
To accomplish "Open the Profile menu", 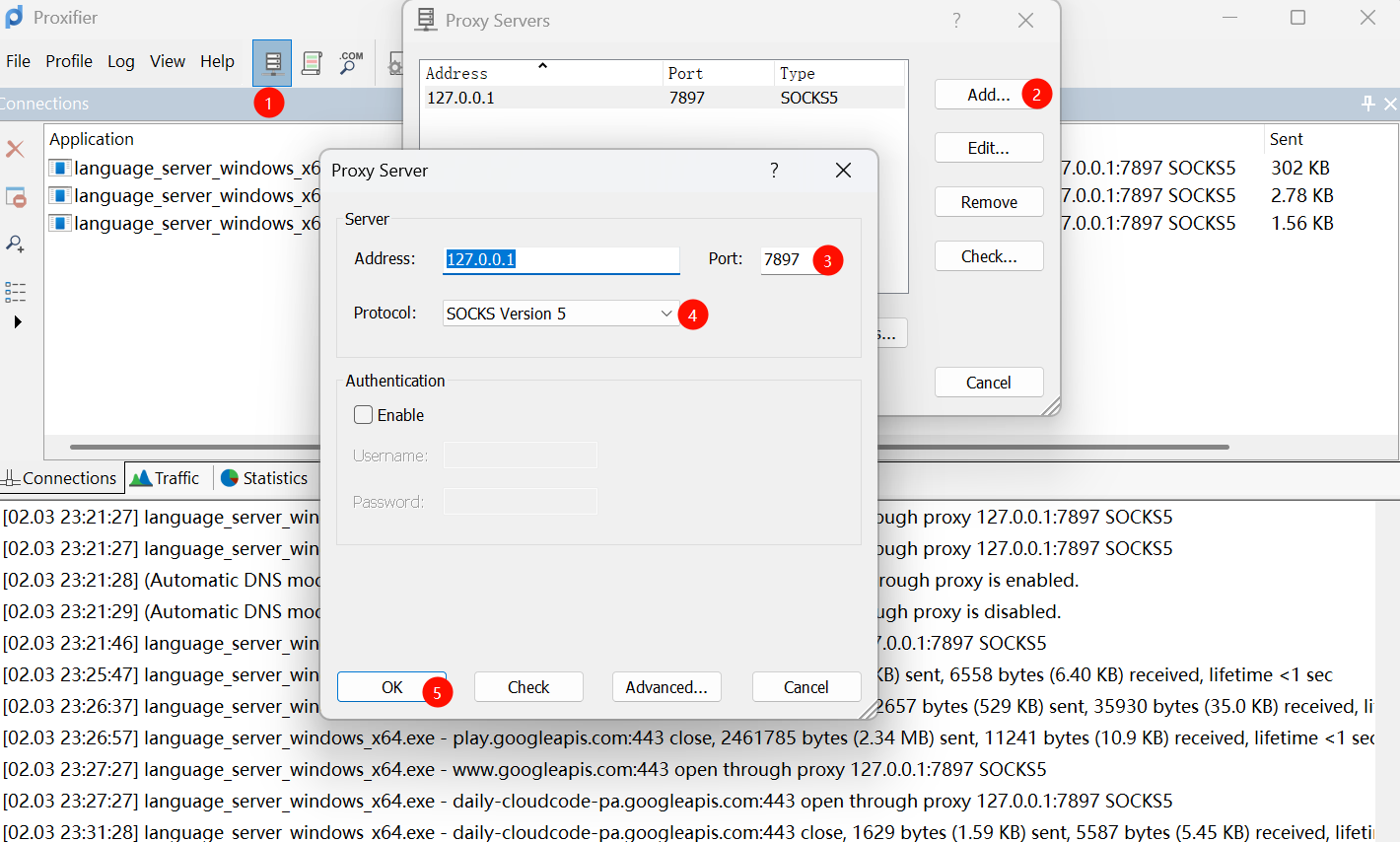I will pos(69,61).
